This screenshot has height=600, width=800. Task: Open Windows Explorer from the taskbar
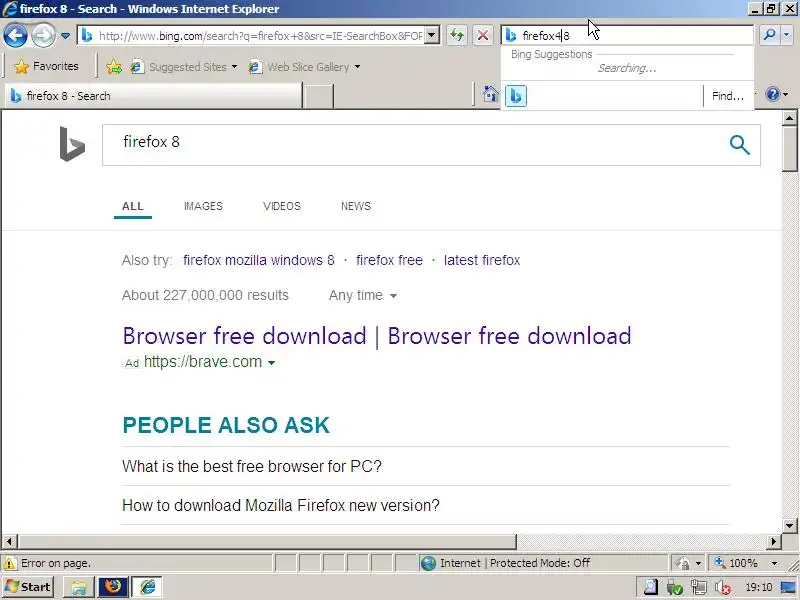tap(79, 587)
